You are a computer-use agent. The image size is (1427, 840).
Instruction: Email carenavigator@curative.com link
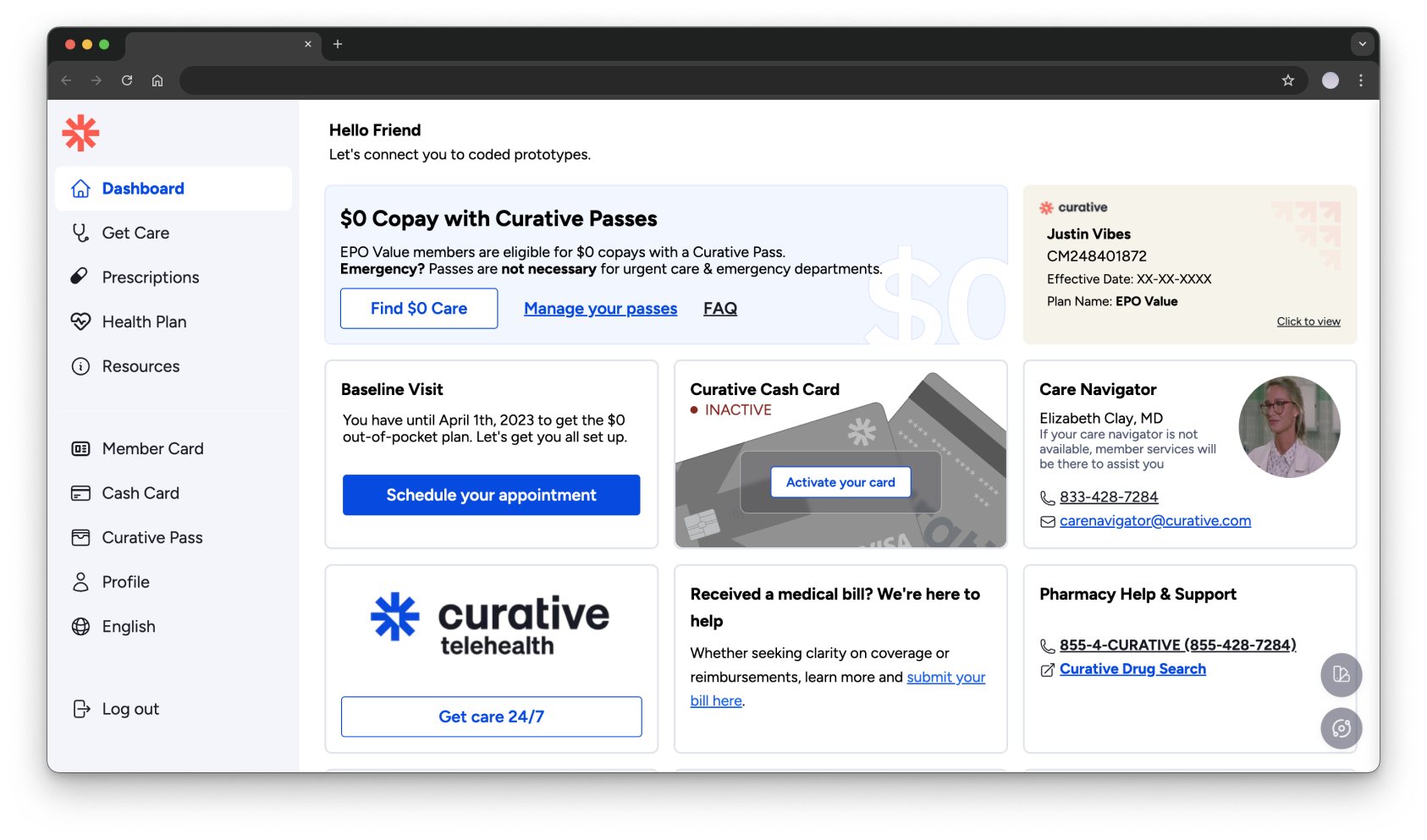[1155, 521]
